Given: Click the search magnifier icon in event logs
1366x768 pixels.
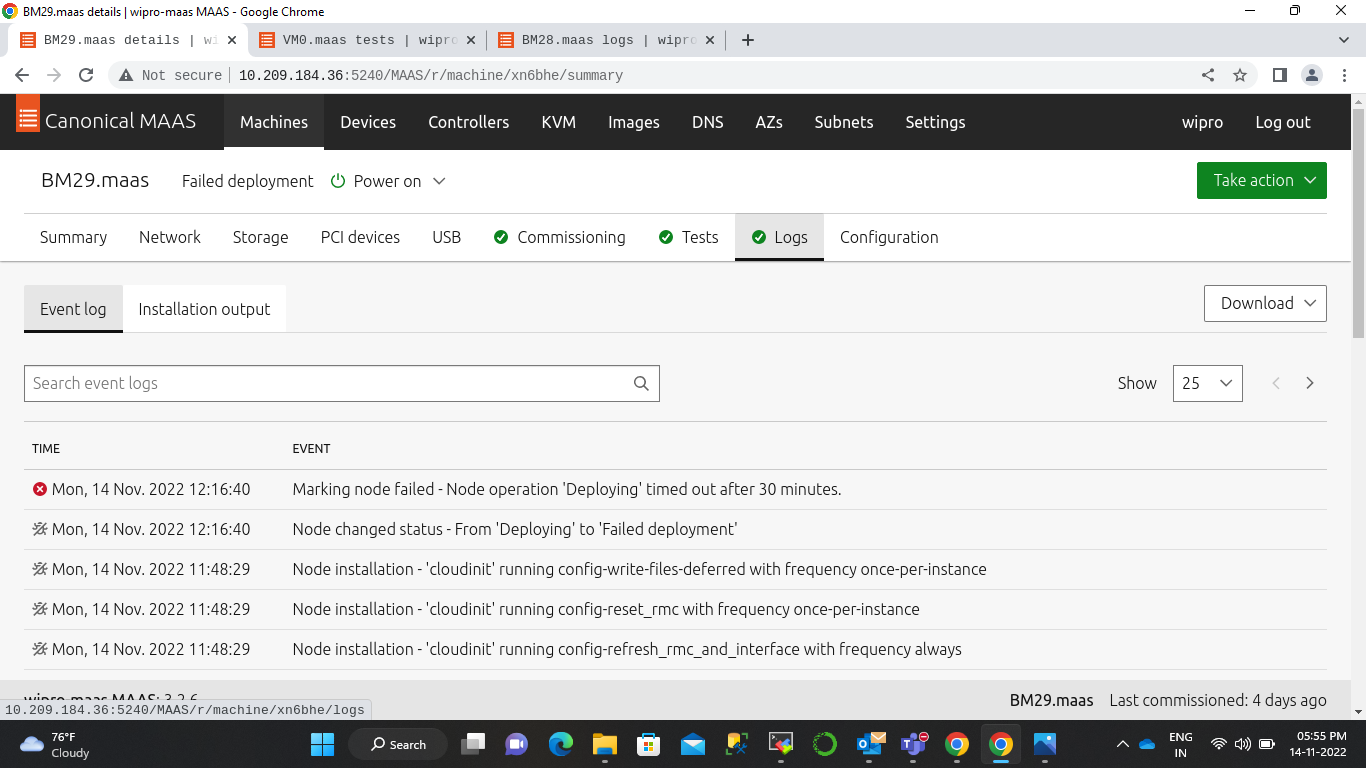Looking at the screenshot, I should (641, 384).
